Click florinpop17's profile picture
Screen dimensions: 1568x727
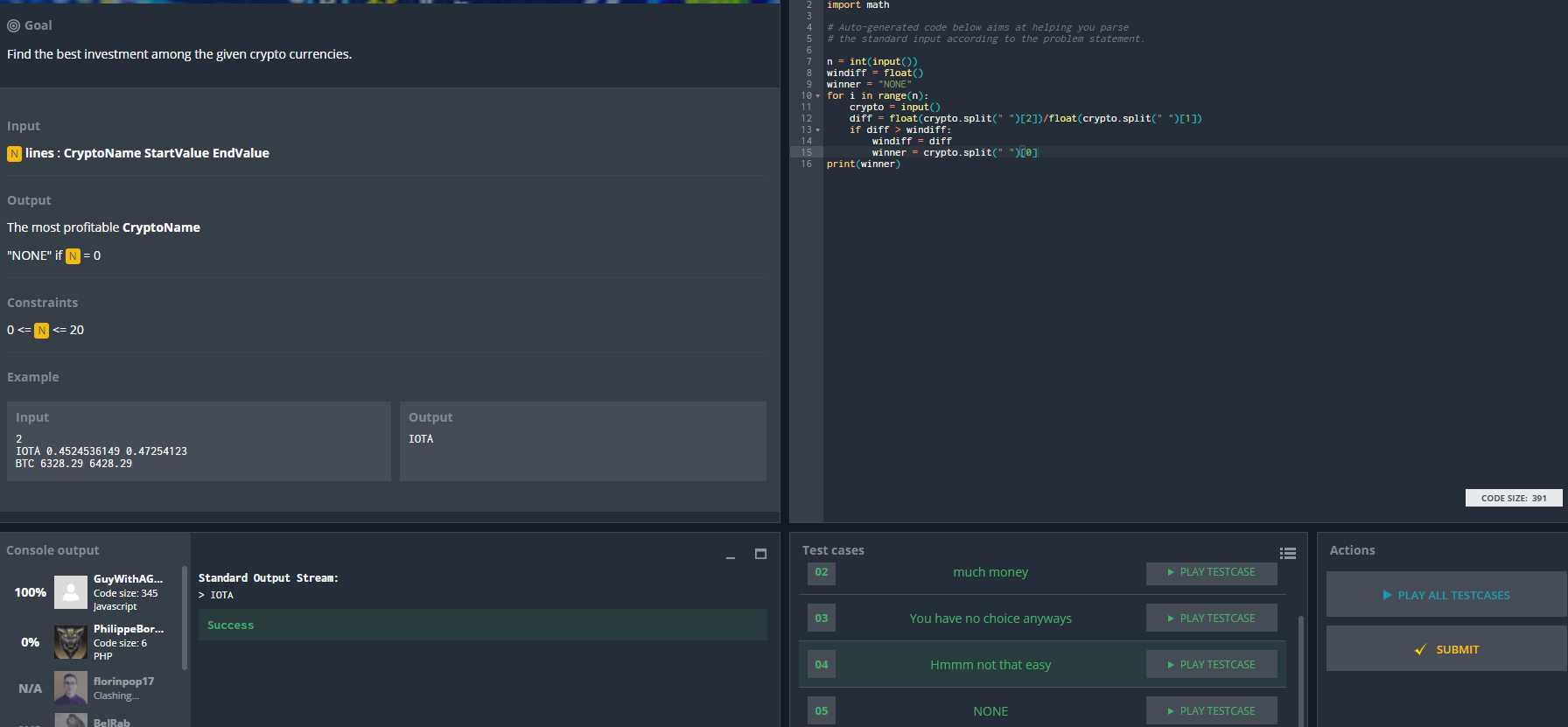[x=71, y=688]
